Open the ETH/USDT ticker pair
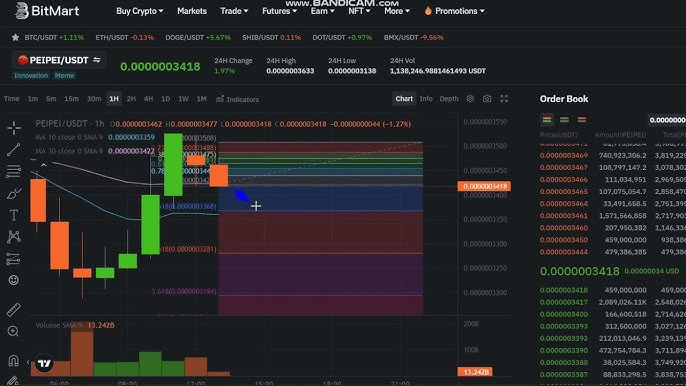Screen dimensions: 686x386 click(125, 38)
